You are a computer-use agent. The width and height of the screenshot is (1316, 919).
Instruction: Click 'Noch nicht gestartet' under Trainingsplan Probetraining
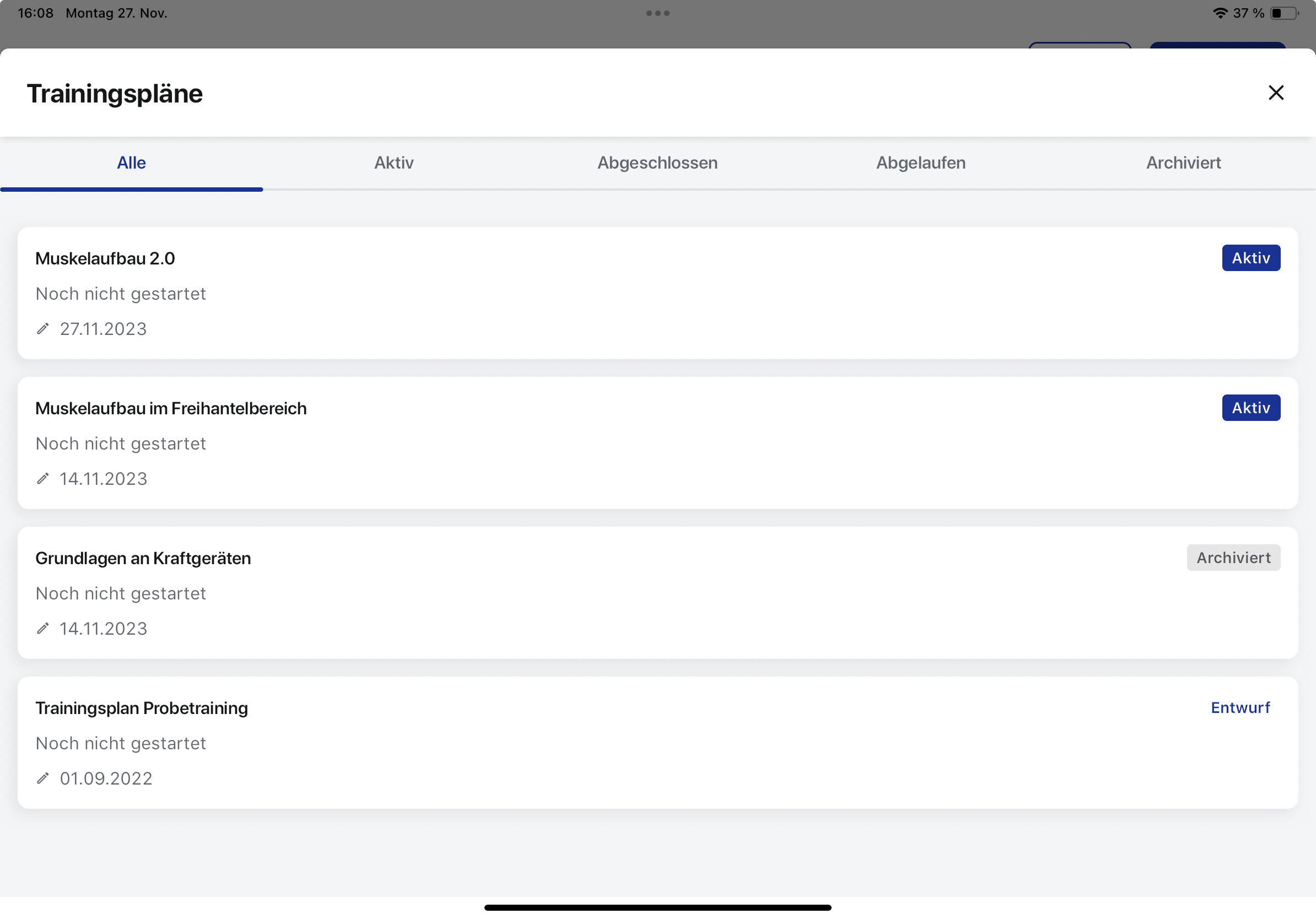(x=120, y=743)
